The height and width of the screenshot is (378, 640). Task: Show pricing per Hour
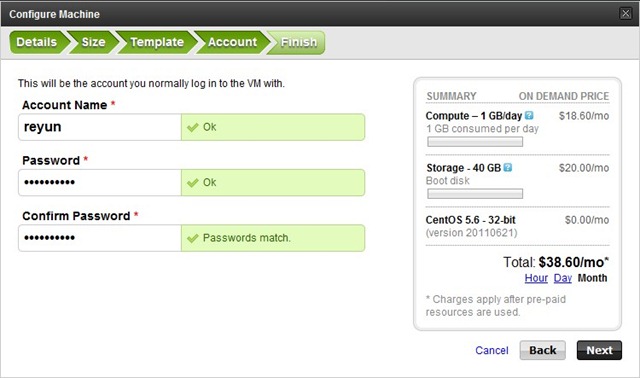click(x=536, y=278)
